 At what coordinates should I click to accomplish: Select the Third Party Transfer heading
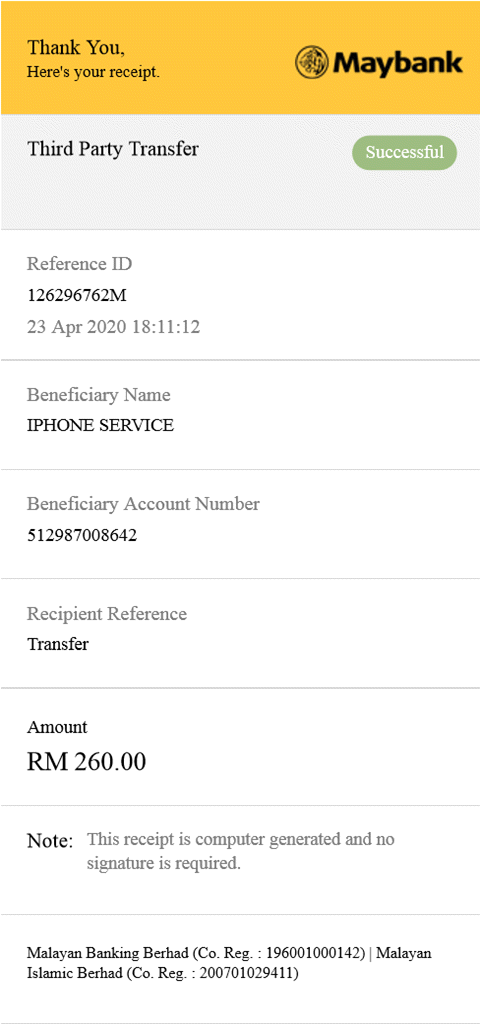[112, 150]
